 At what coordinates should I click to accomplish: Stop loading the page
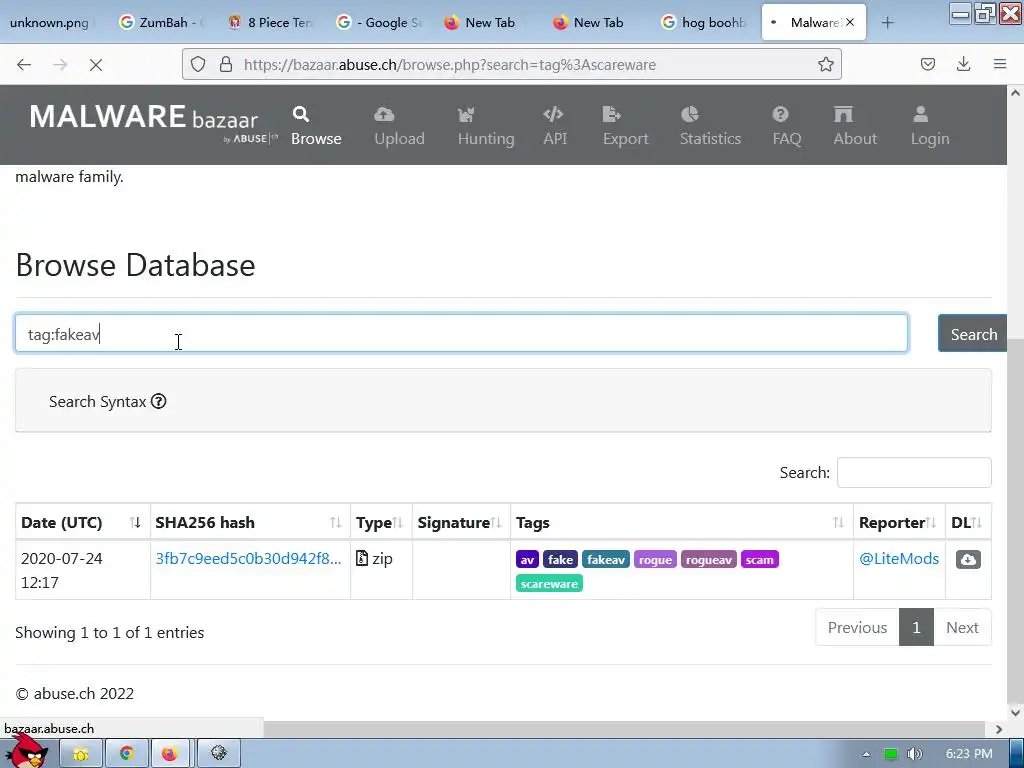96,64
